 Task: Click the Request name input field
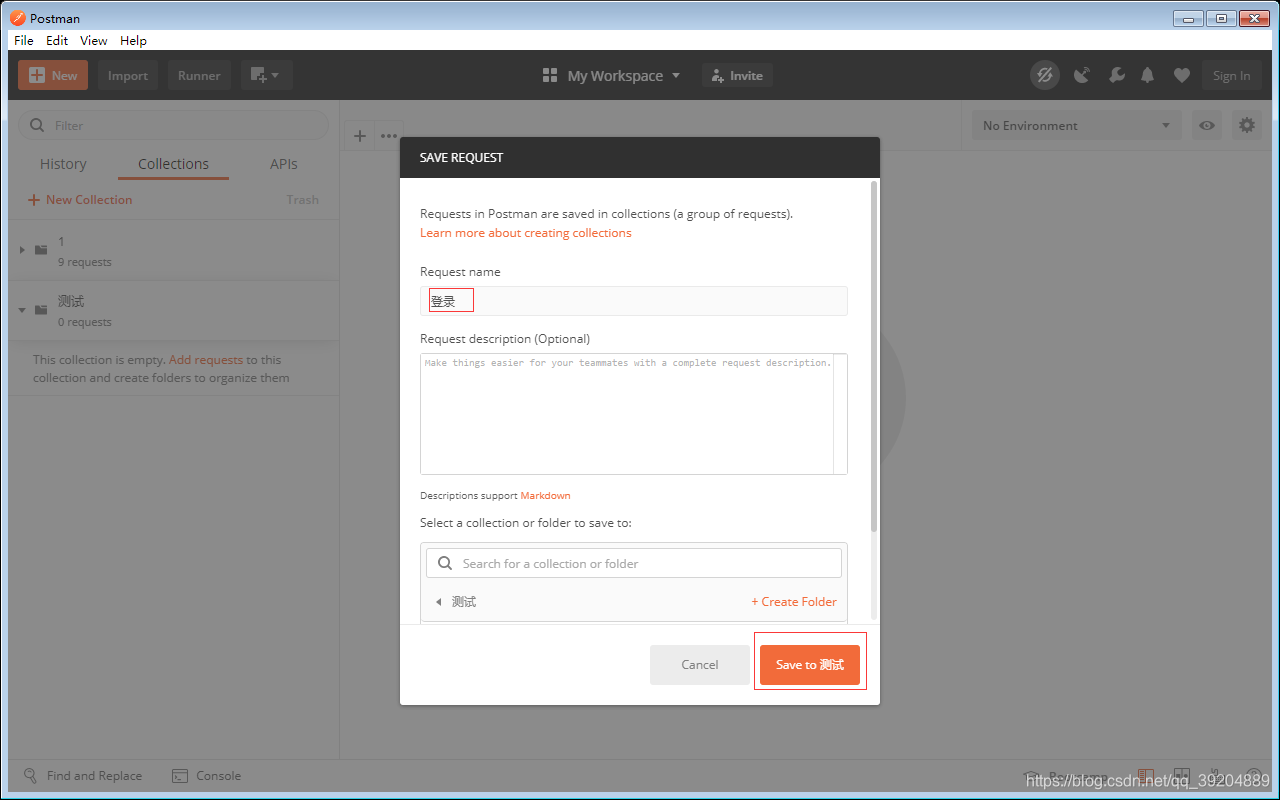tap(634, 301)
